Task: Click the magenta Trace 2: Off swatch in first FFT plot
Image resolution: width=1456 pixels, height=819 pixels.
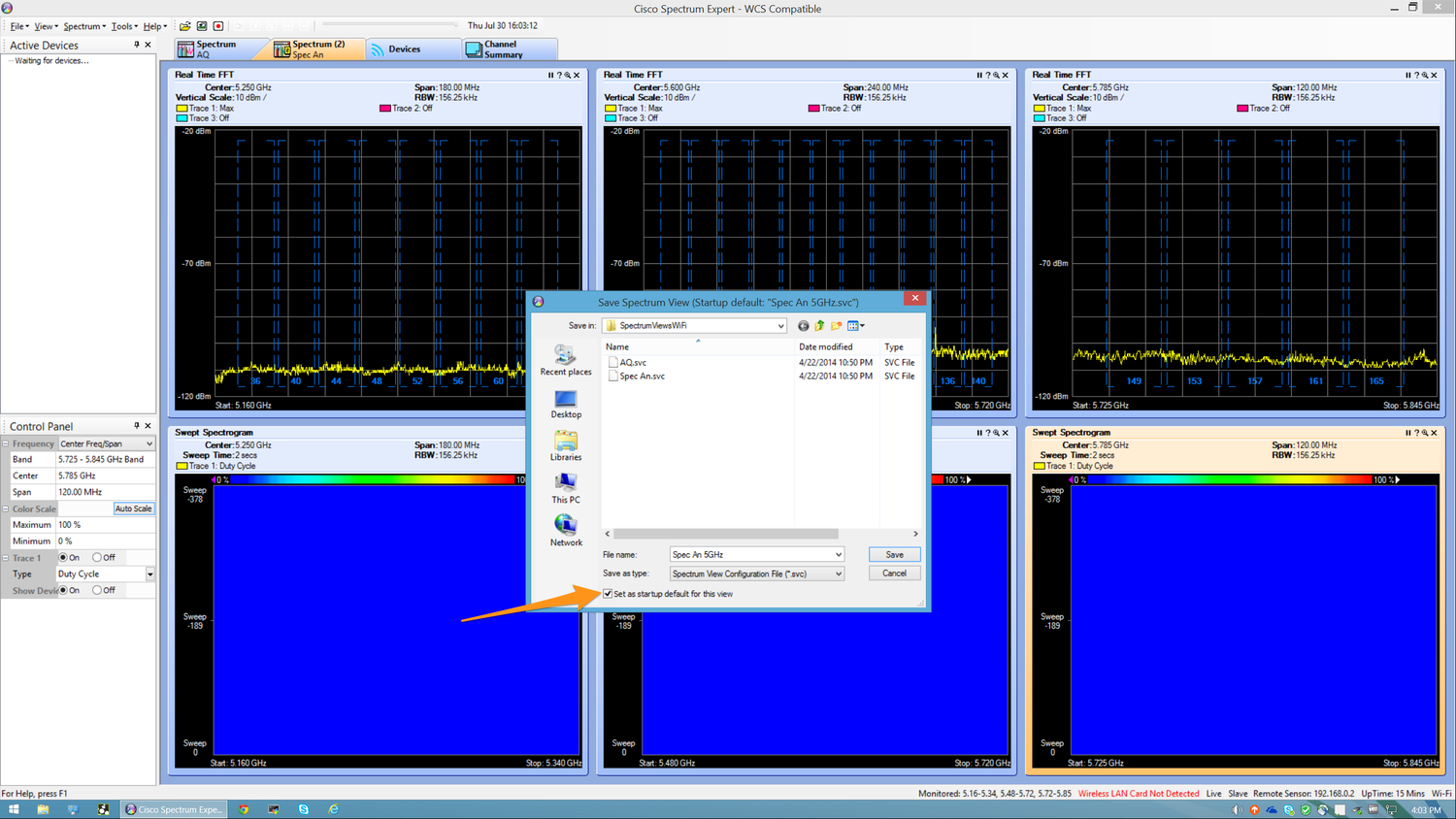Action: 384,109
